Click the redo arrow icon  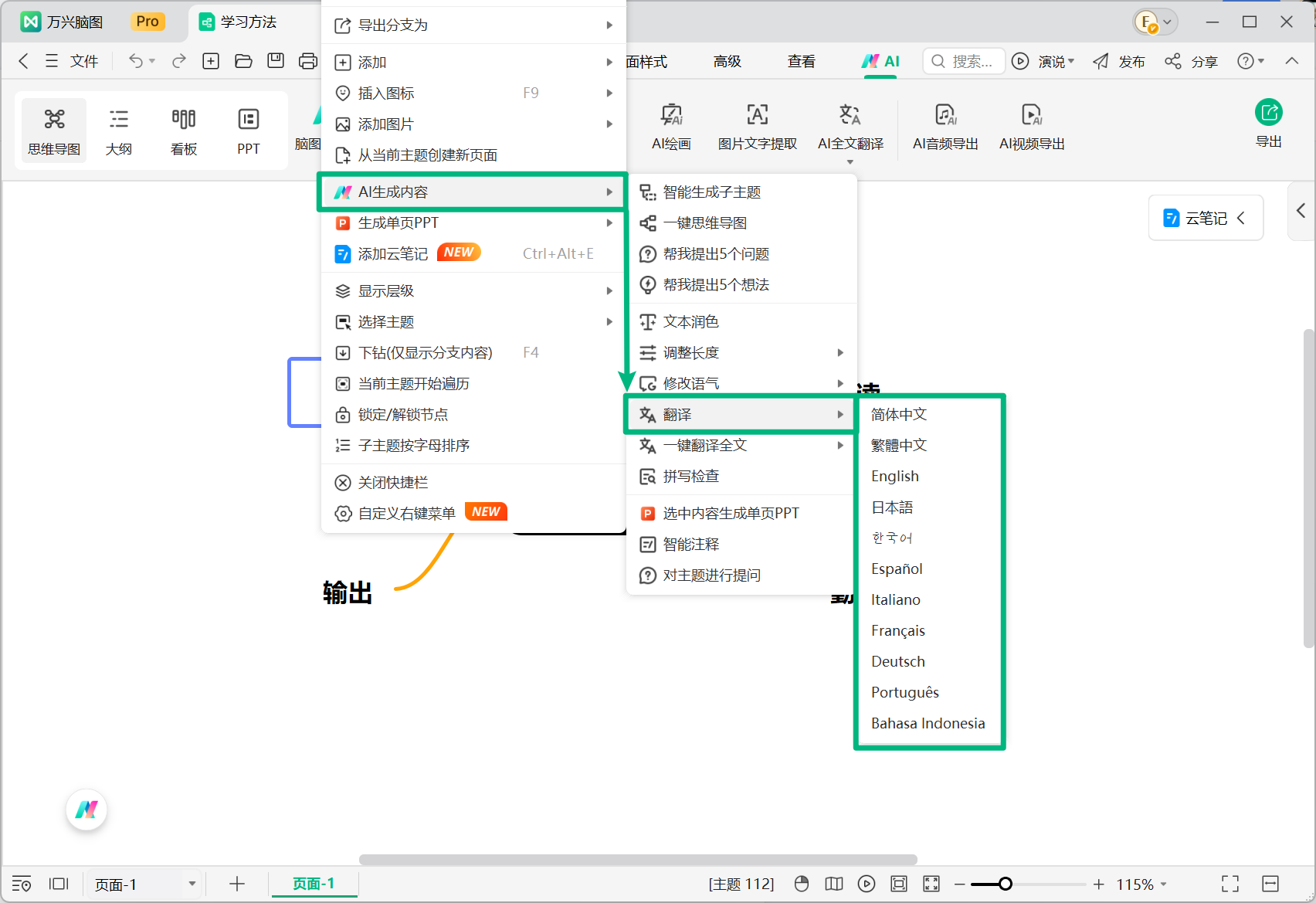pyautogui.click(x=179, y=61)
